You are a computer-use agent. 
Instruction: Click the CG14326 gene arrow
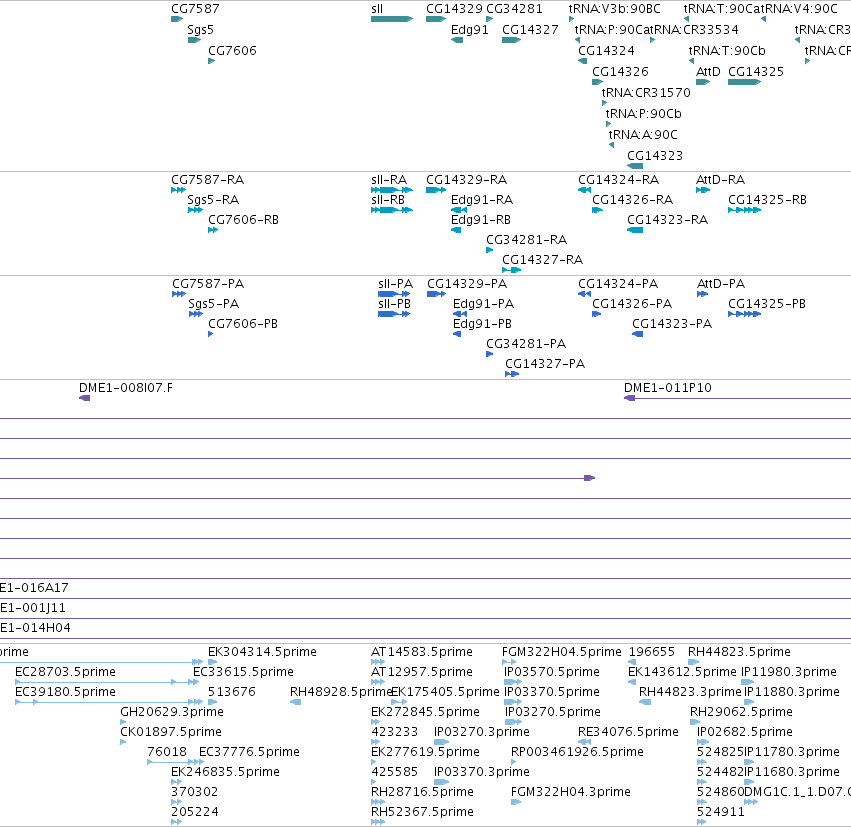(x=597, y=82)
